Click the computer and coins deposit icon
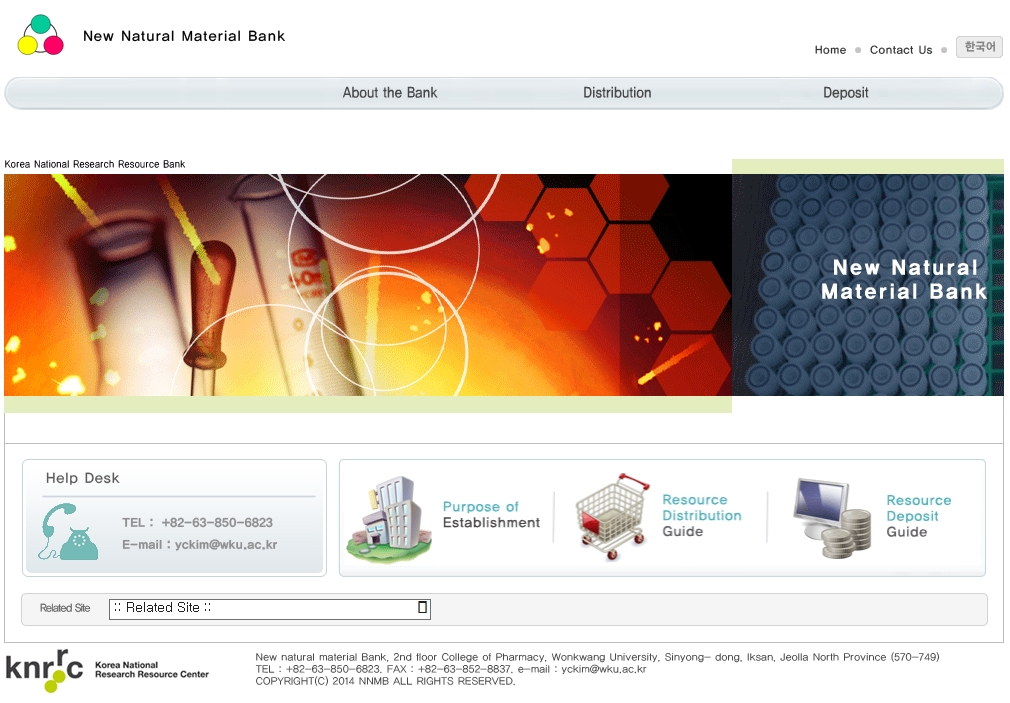The height and width of the screenshot is (703, 1010). (832, 519)
